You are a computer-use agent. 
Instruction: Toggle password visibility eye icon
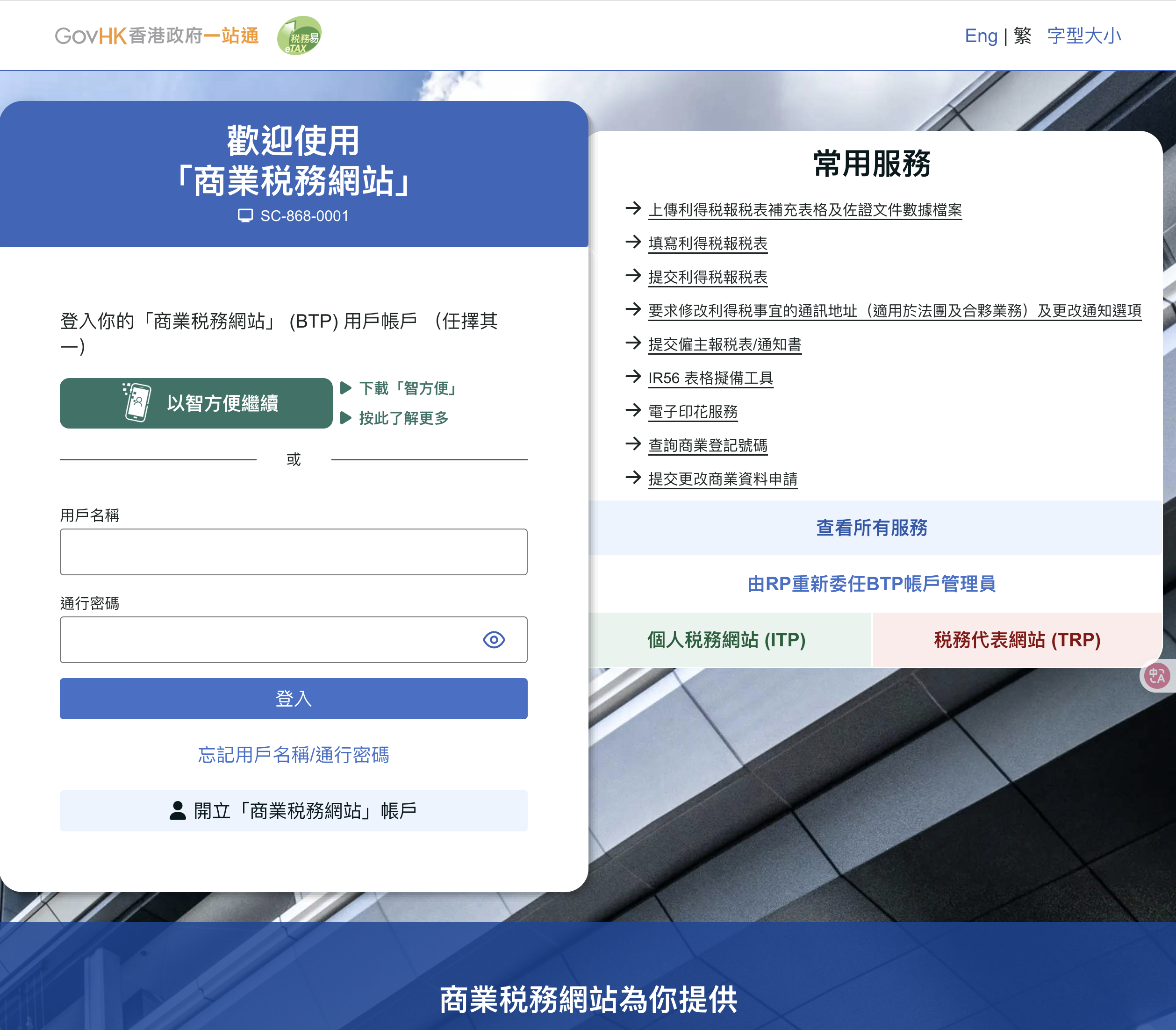(494, 640)
